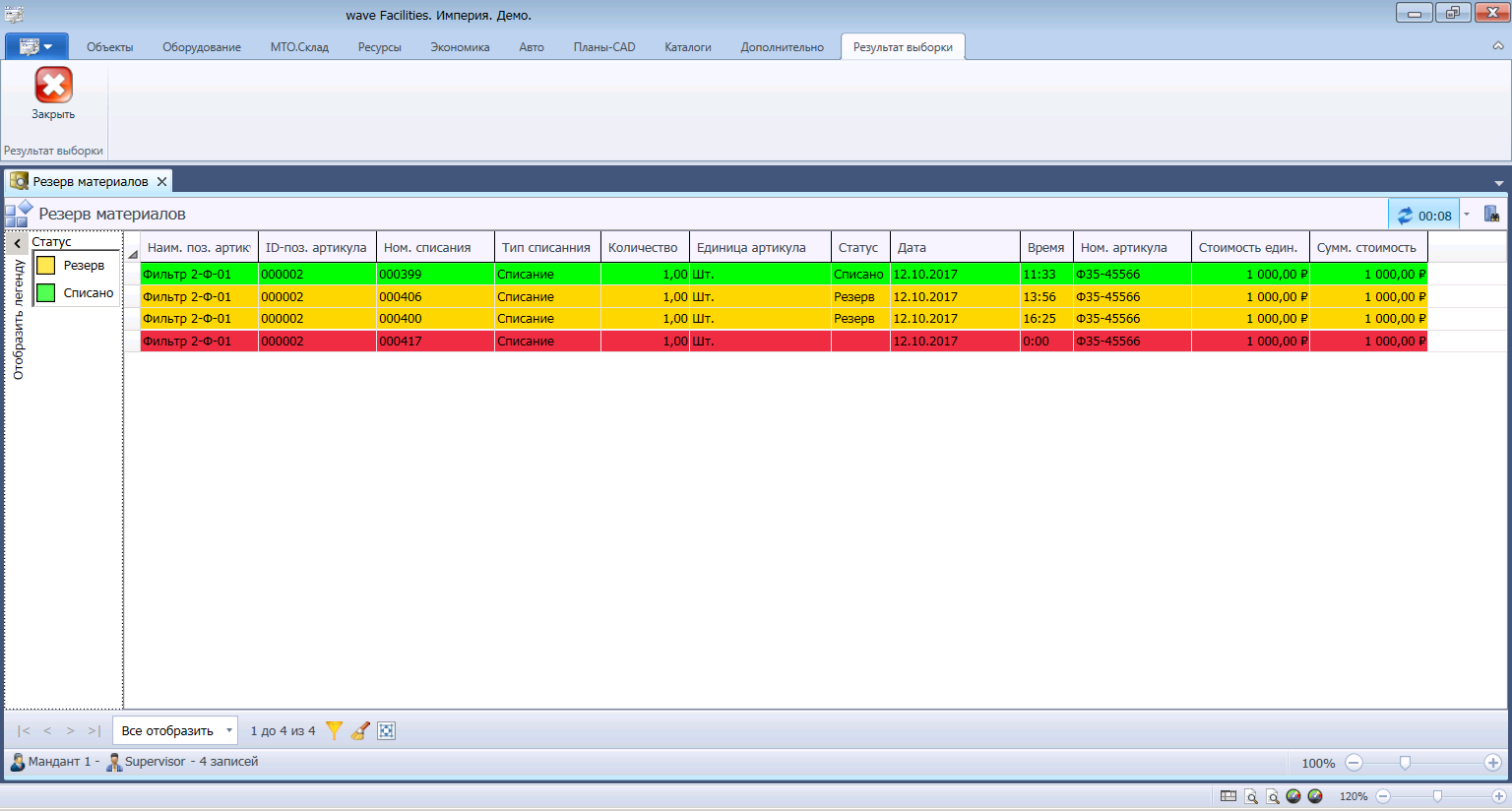This screenshot has height=811, width=1512.
Task: Switch to the Каталоги ribbon tab
Action: coord(688,47)
